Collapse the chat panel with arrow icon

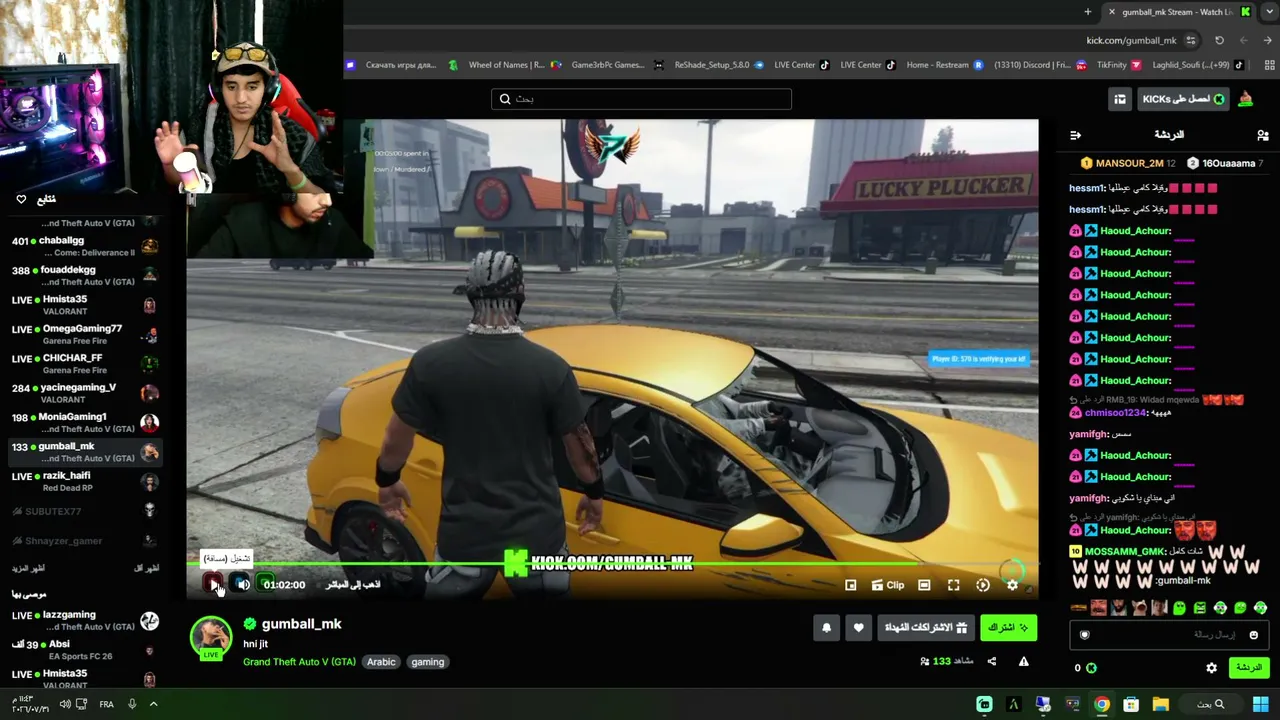[x=1075, y=135]
